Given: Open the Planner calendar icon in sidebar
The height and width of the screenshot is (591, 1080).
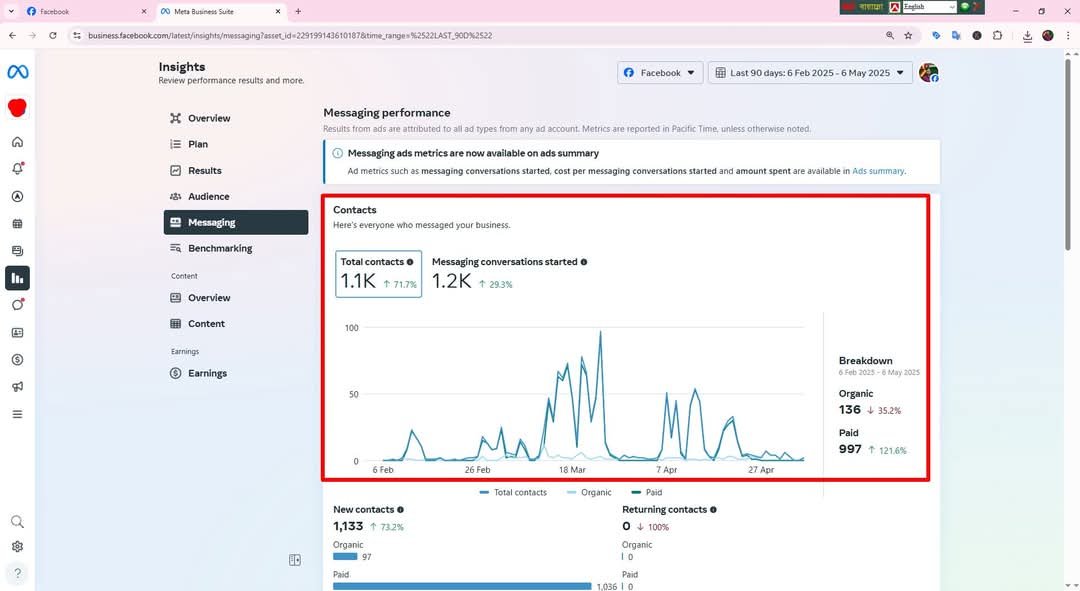Looking at the screenshot, I should tap(17, 224).
